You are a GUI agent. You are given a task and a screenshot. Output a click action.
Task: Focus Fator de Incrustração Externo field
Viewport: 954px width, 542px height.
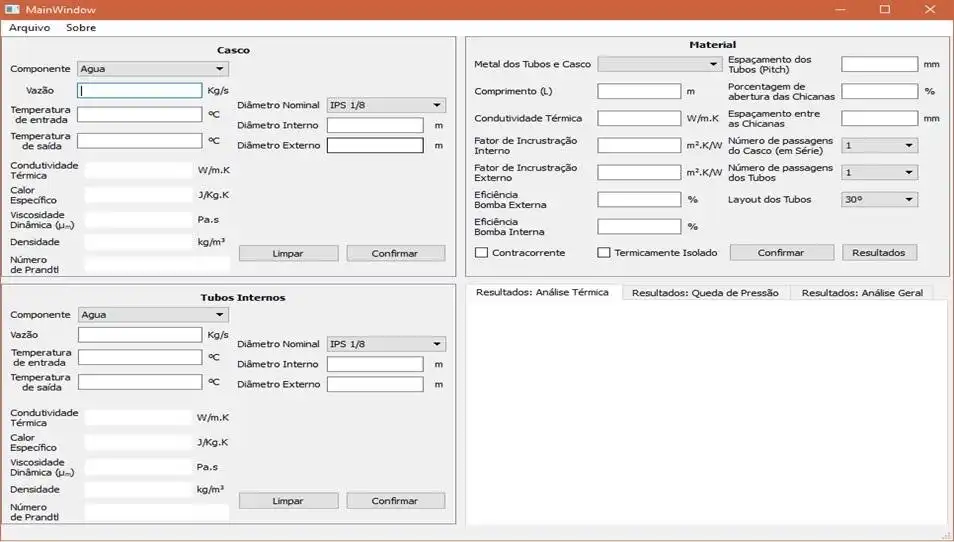639,173
